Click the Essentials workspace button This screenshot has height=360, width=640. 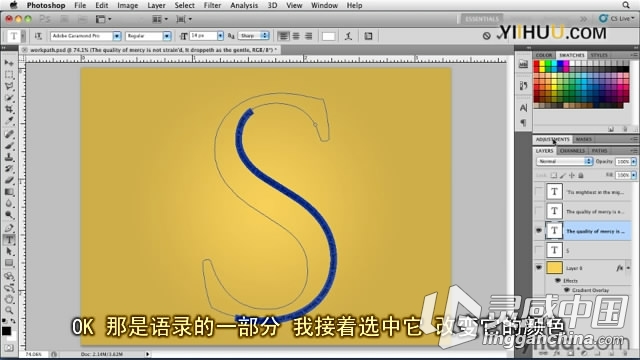pos(482,19)
